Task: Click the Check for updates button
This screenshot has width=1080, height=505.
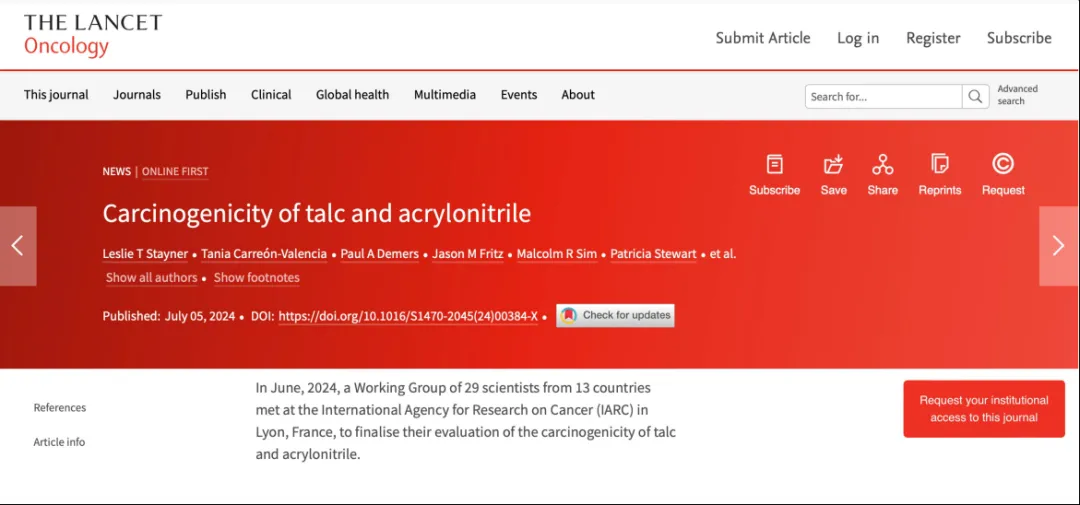Action: pyautogui.click(x=615, y=315)
